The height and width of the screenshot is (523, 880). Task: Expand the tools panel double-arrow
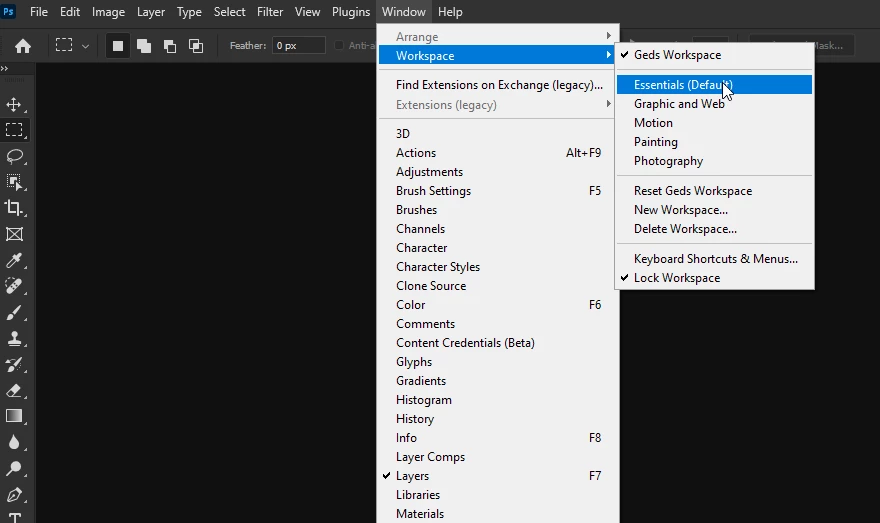pos(4,68)
